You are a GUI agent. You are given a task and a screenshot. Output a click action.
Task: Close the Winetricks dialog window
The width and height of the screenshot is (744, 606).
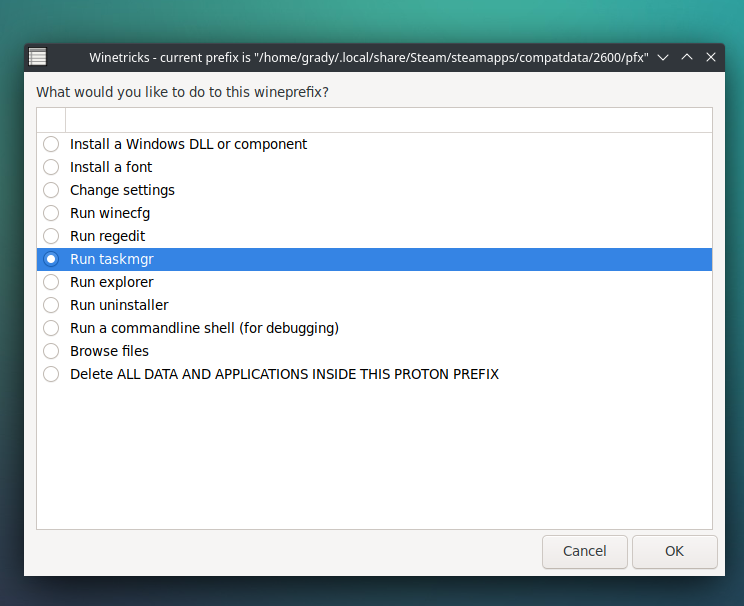click(x=711, y=57)
